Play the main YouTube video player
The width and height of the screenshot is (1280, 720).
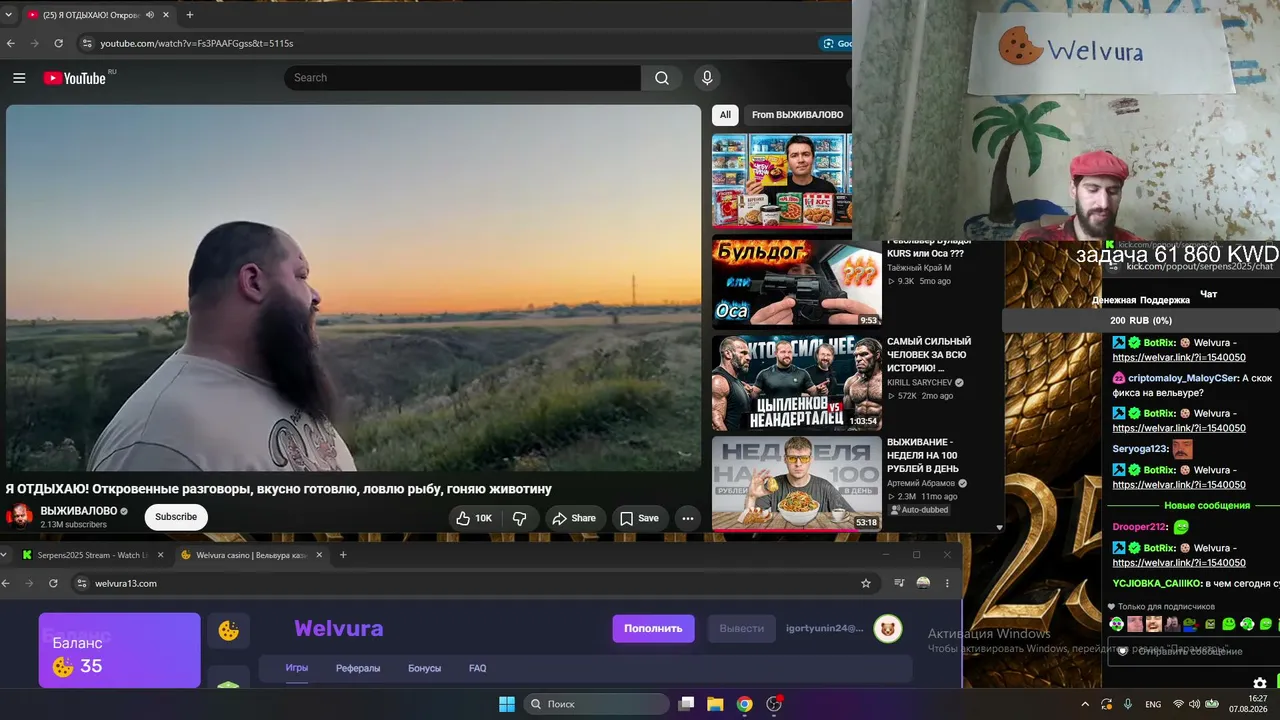click(354, 288)
